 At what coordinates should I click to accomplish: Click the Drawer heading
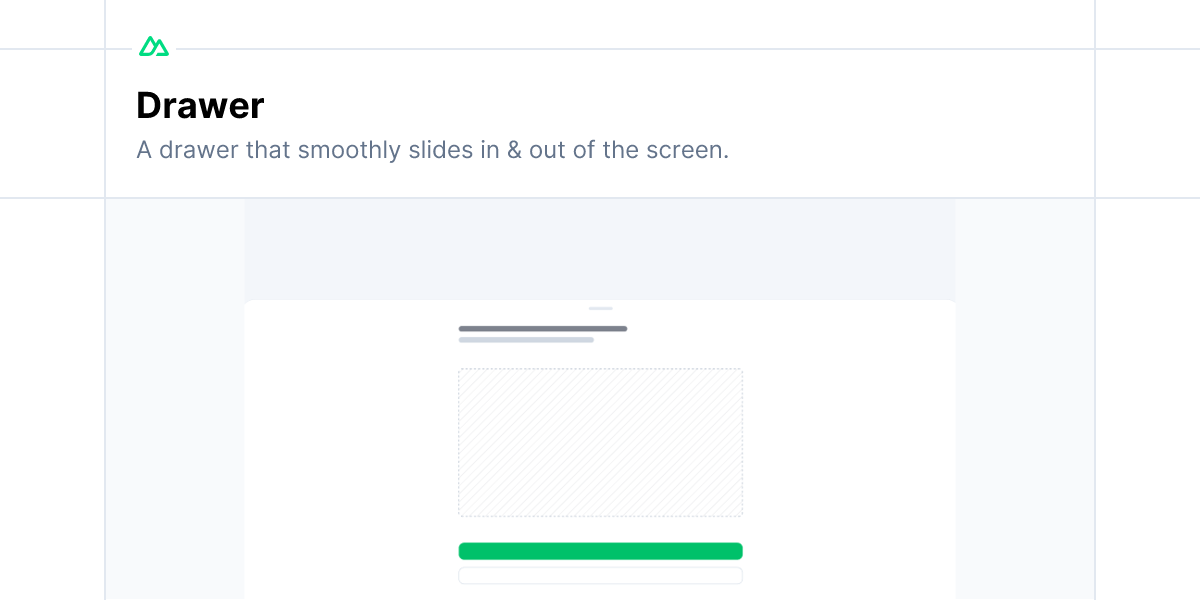[200, 105]
